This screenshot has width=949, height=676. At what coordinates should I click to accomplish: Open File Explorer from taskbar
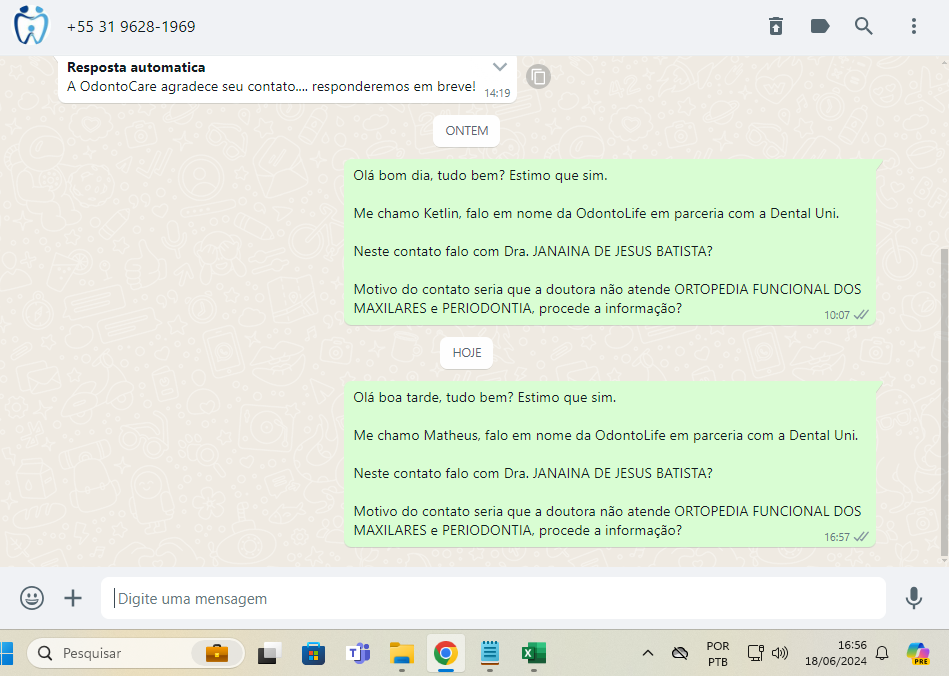pos(401,653)
